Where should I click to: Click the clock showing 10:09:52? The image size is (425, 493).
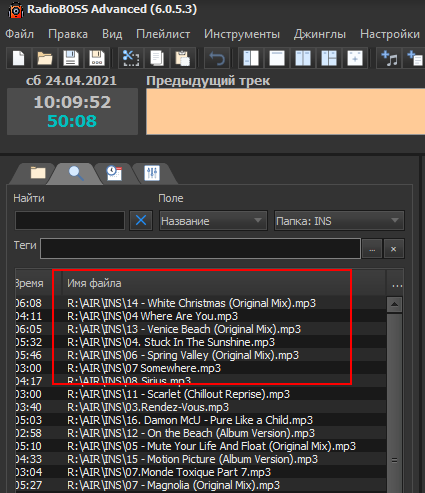[x=72, y=102]
